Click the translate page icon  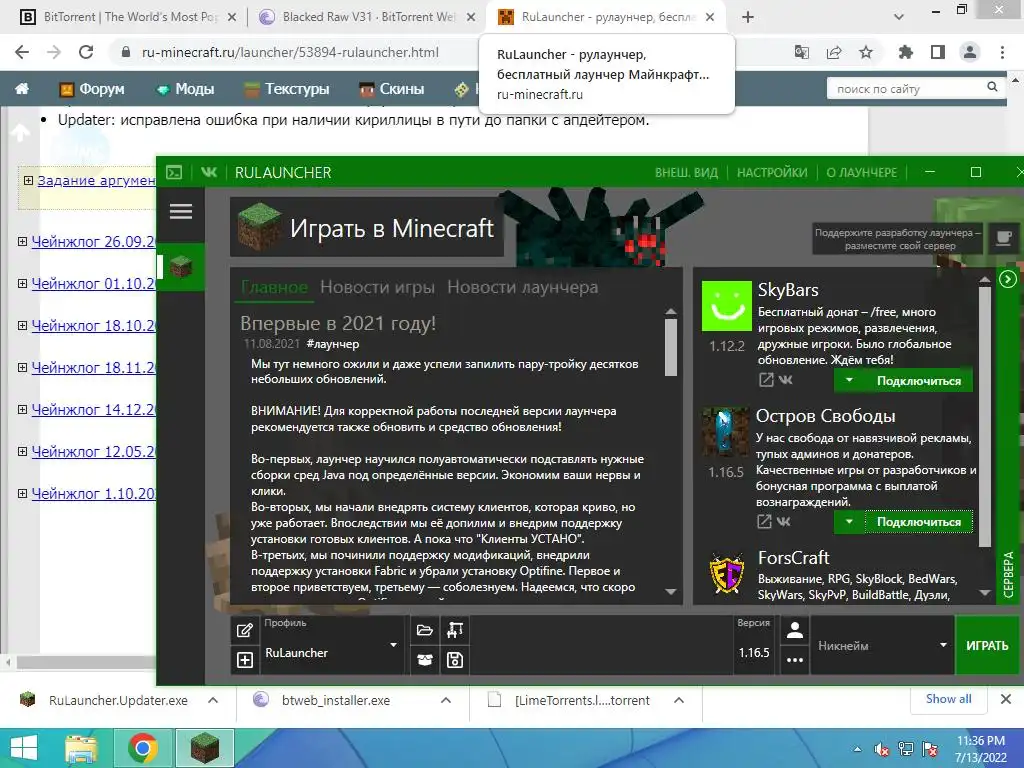tap(801, 52)
